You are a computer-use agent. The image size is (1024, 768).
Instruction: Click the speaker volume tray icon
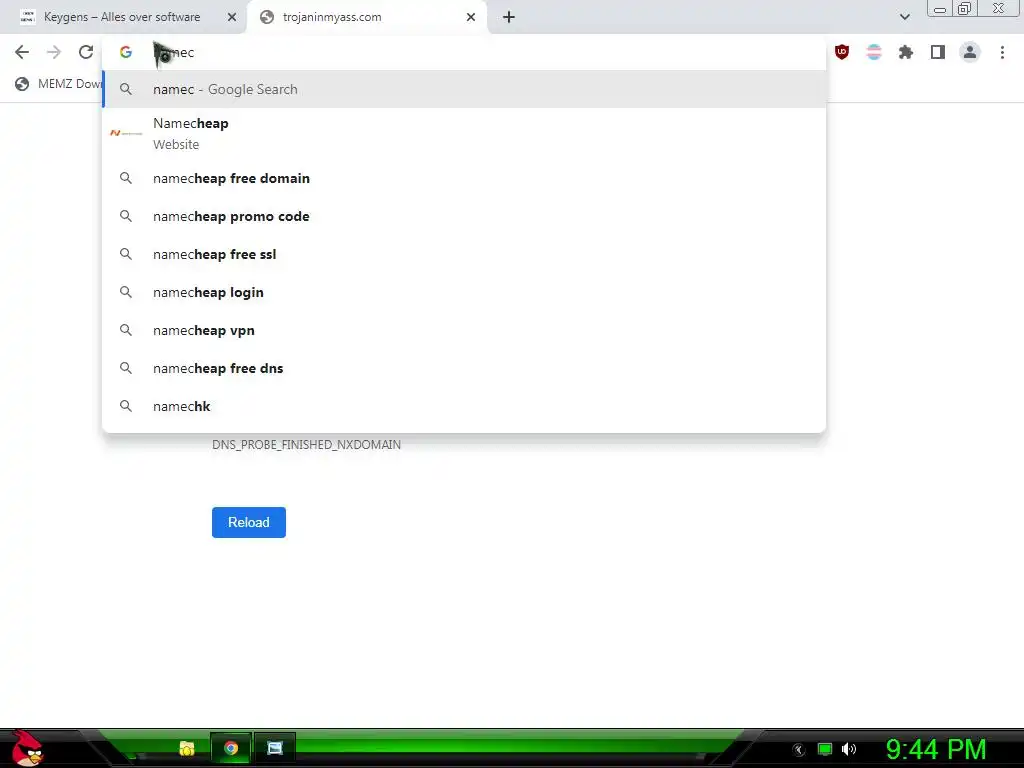point(849,749)
